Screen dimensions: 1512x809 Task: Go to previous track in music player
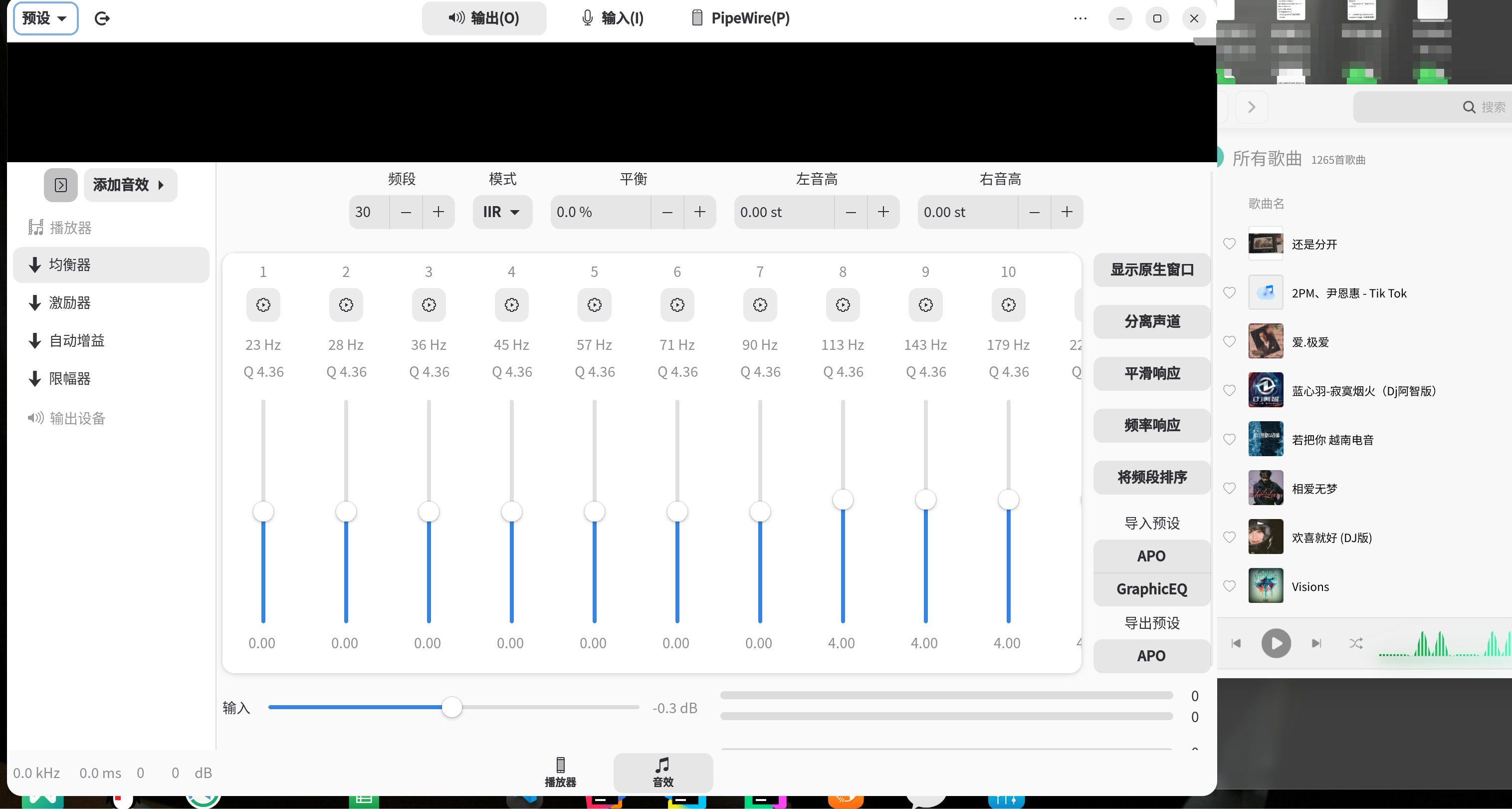click(x=1236, y=643)
